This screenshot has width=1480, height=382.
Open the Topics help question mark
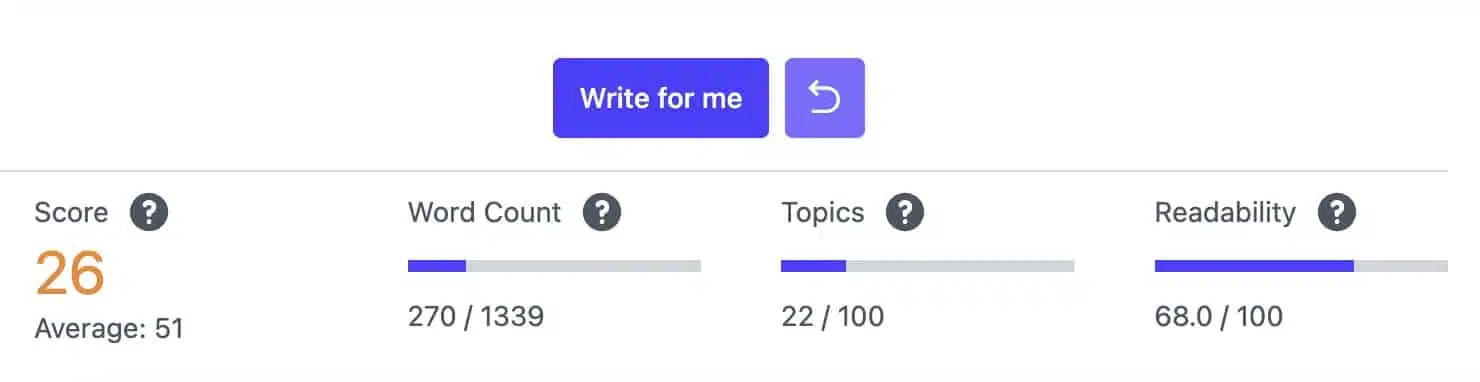(904, 213)
